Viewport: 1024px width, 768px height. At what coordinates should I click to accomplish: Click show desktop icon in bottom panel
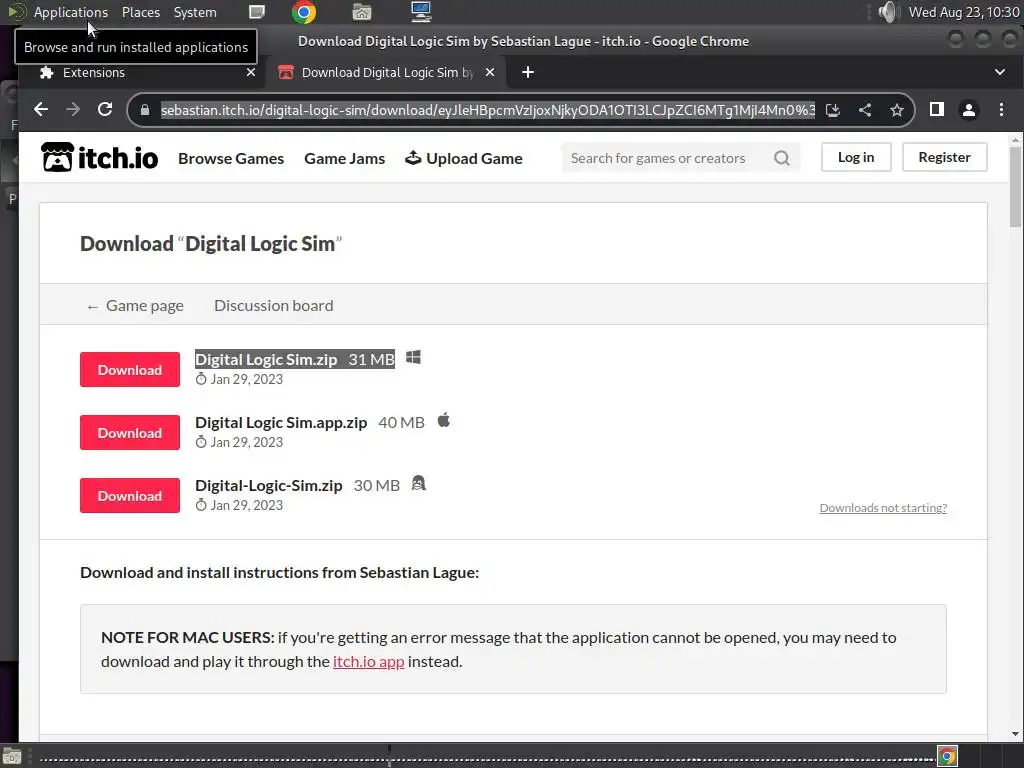(12, 756)
